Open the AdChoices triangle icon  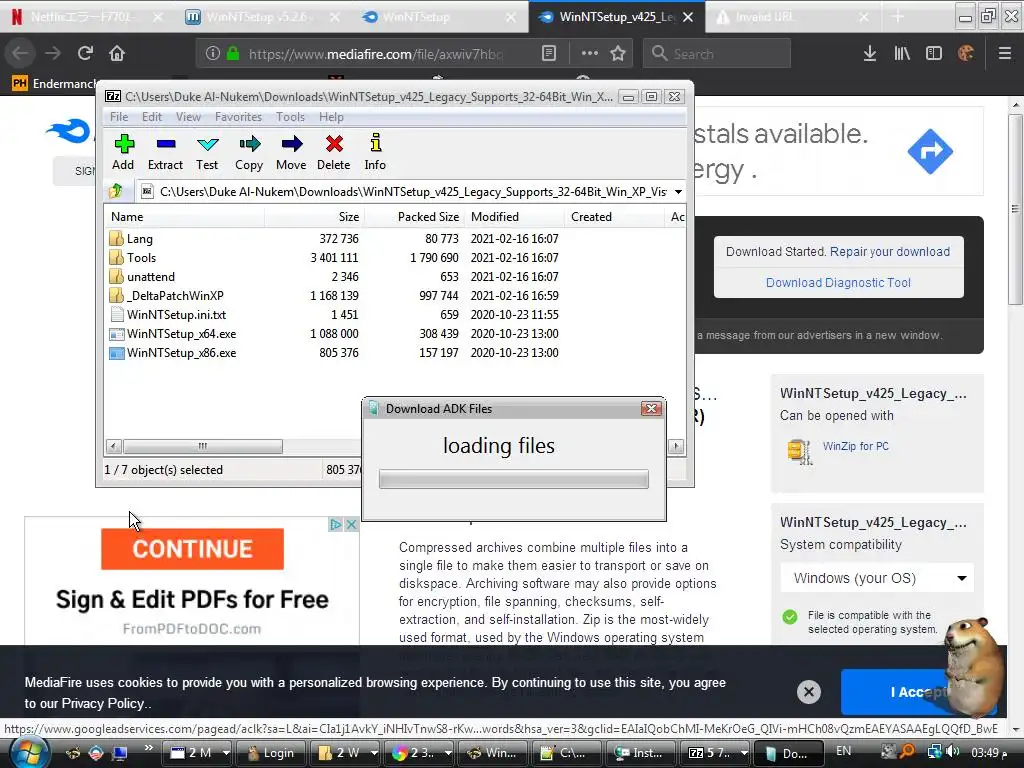click(x=336, y=524)
